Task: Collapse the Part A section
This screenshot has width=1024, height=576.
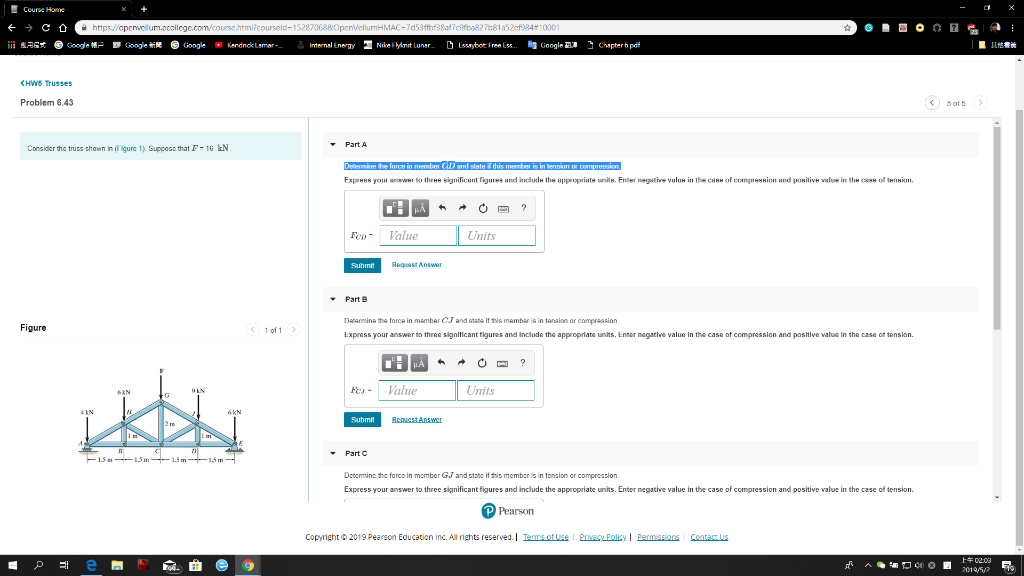Action: [x=331, y=143]
